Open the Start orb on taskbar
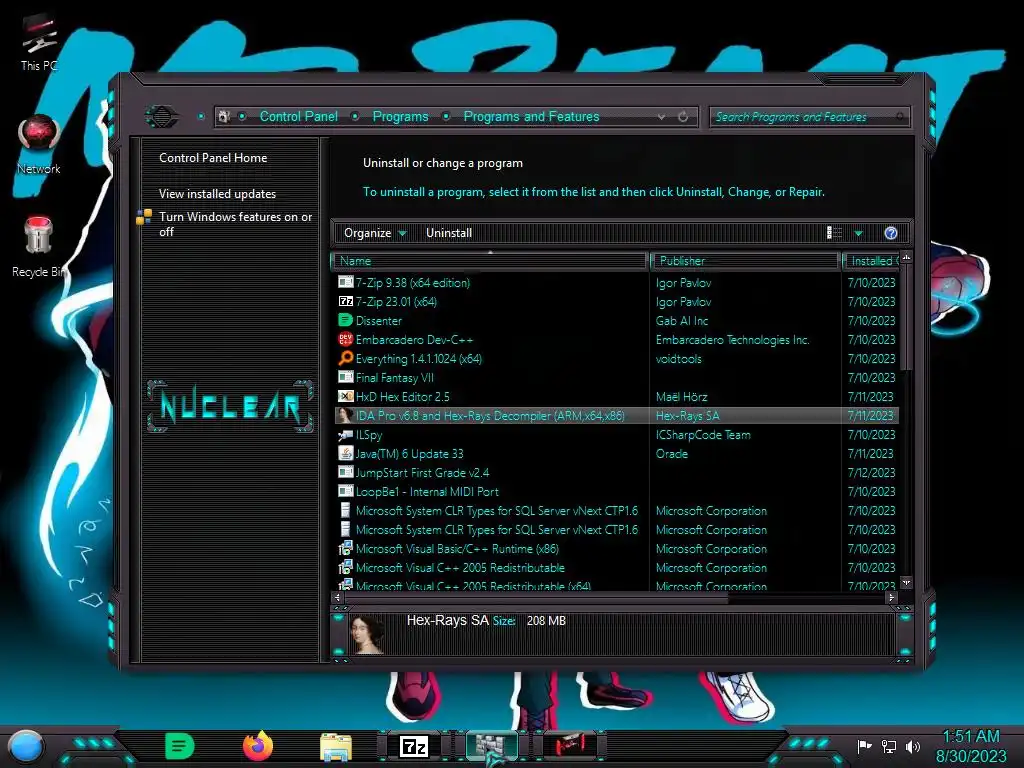This screenshot has width=1024, height=768. [26, 746]
